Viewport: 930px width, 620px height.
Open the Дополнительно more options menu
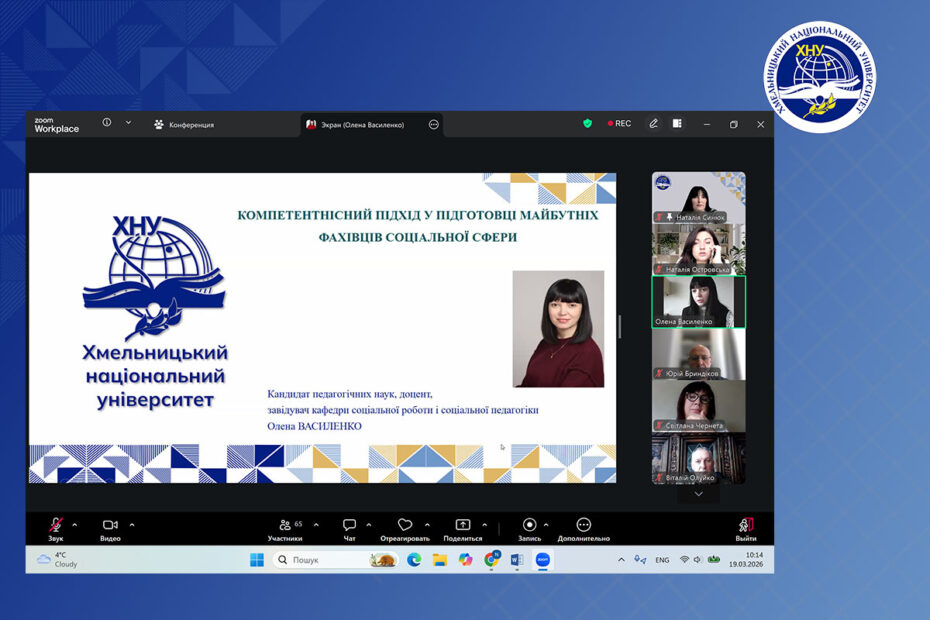[x=584, y=526]
